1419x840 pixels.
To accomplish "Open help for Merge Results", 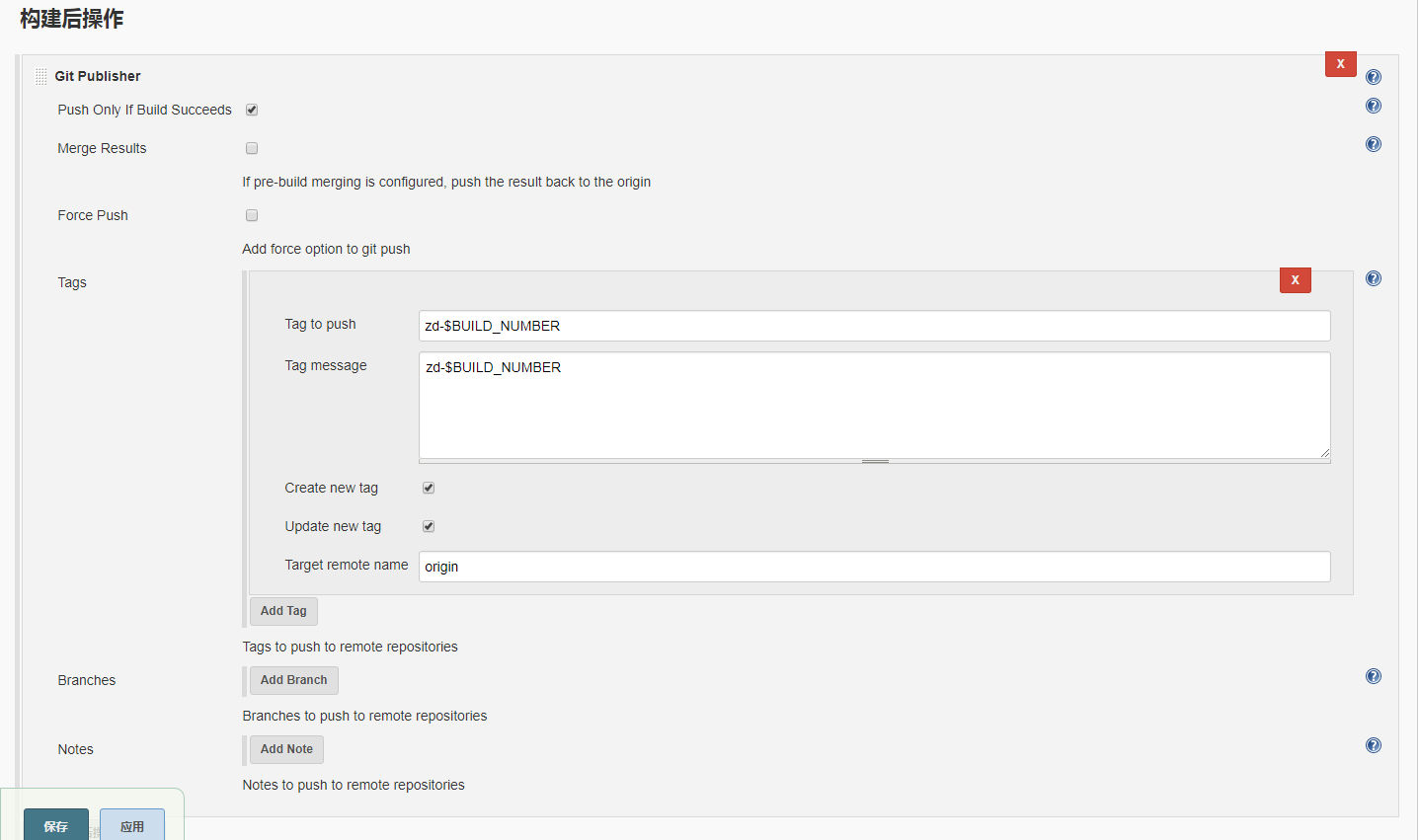I will point(1373,144).
